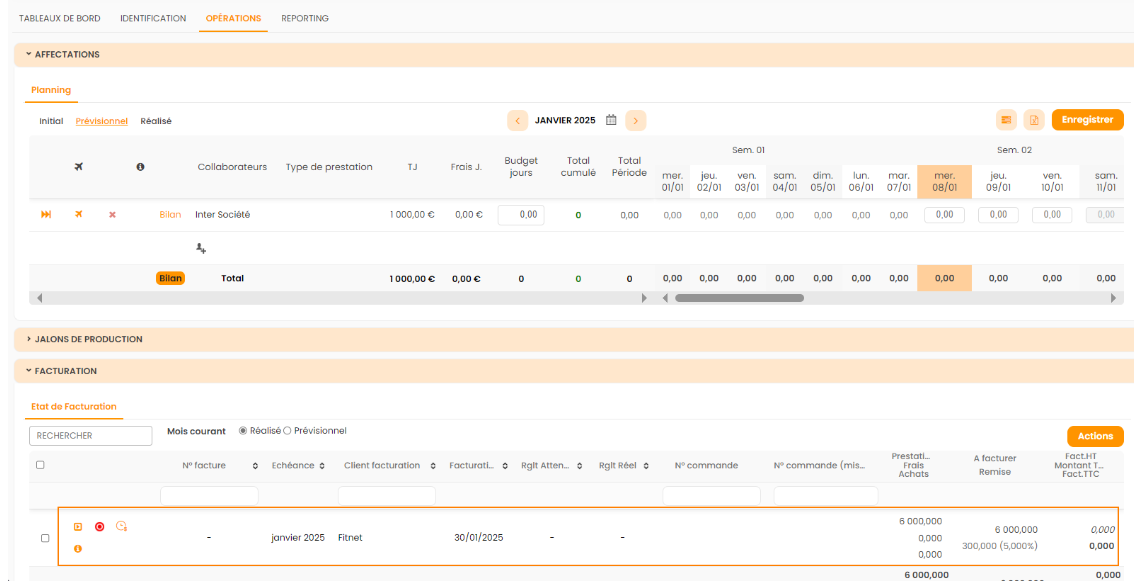Open the calendar picker next to JANVIER 2025
The image size is (1134, 581).
click(611, 120)
